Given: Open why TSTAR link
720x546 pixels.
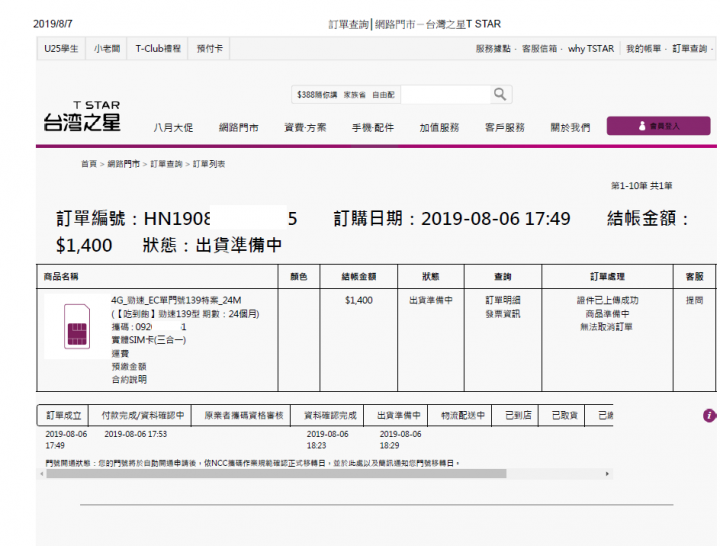Looking at the screenshot, I should [591, 49].
